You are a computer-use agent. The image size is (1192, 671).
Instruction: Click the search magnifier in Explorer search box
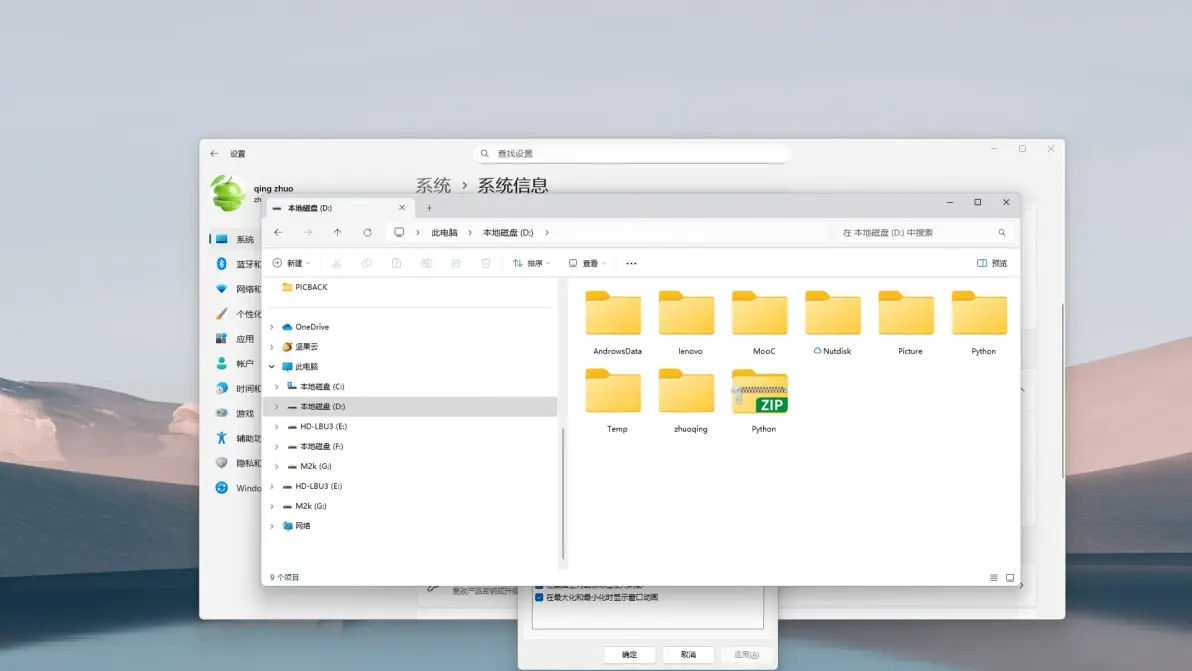[1001, 233]
